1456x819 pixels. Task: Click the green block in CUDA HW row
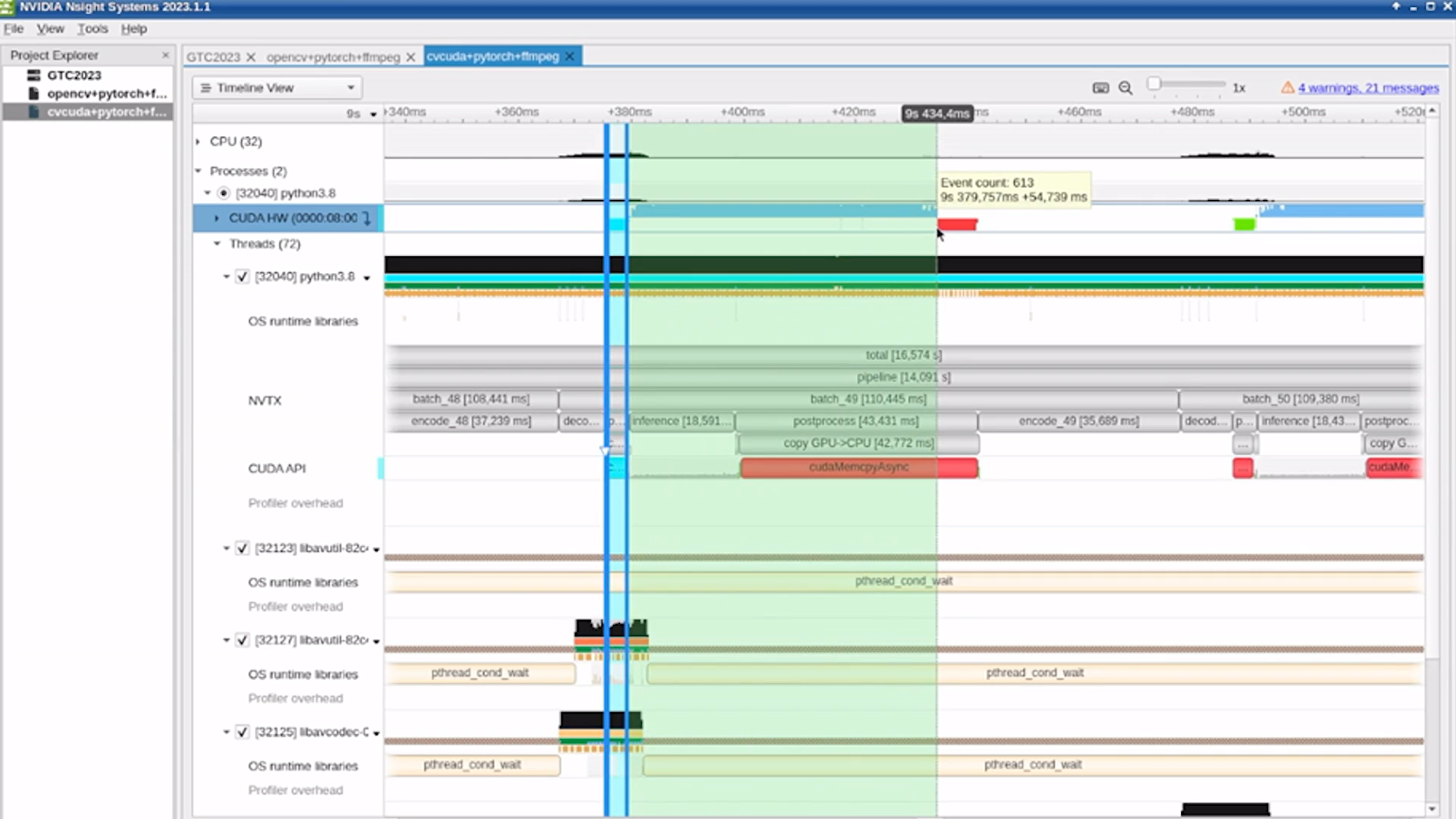click(x=1245, y=225)
